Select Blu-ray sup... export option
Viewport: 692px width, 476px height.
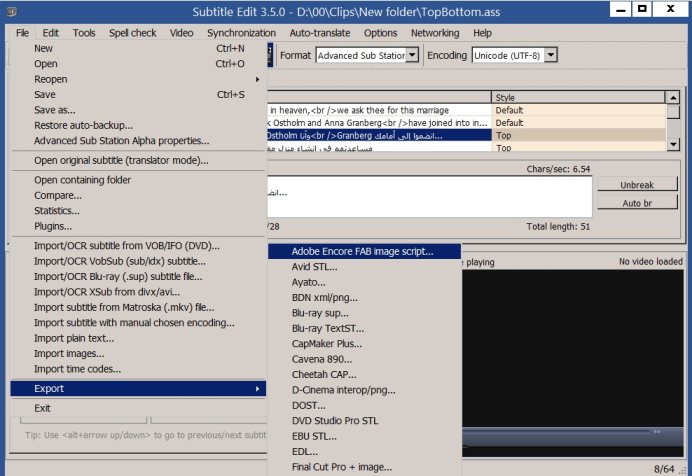pyautogui.click(x=365, y=313)
